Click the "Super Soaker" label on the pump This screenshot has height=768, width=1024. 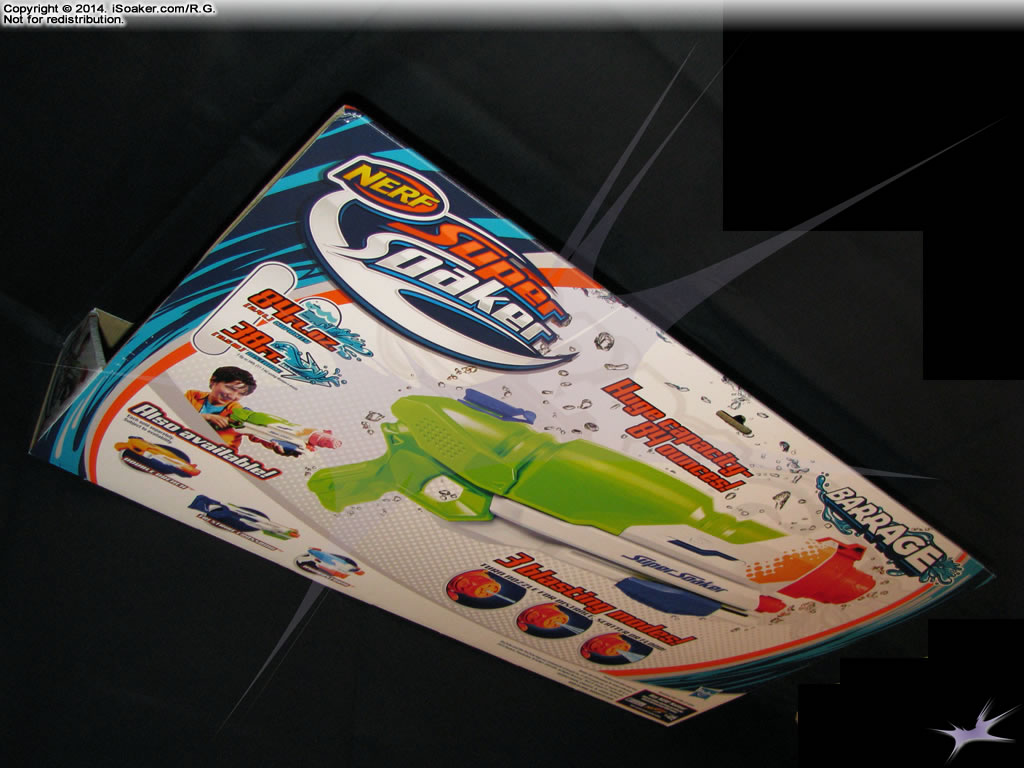(x=675, y=575)
